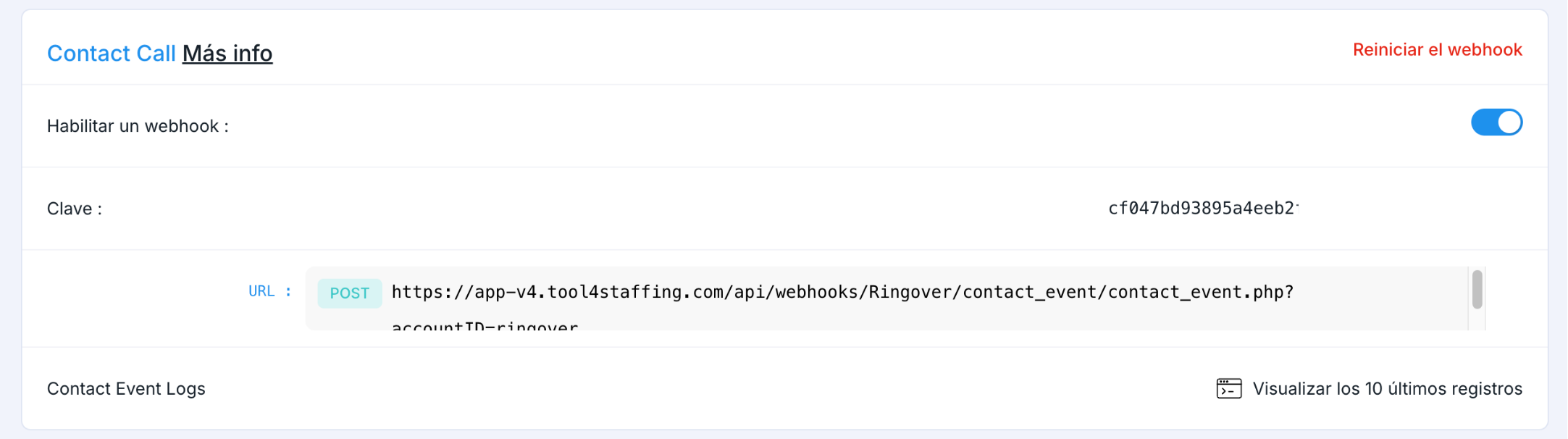Visualizar los 10 últimos registros

1387,389
